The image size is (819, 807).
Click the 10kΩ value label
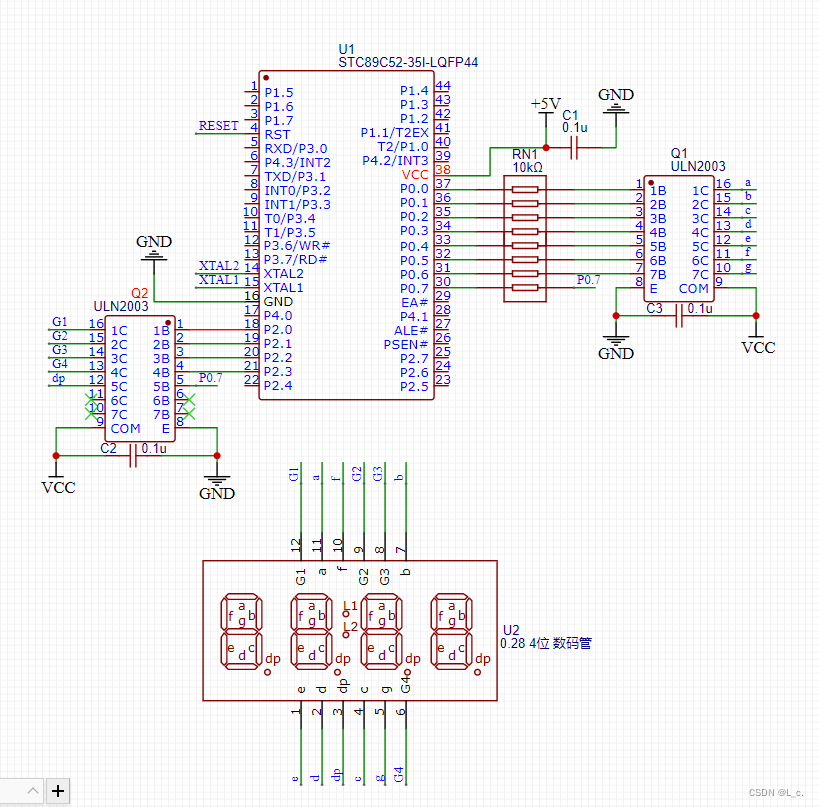528,168
